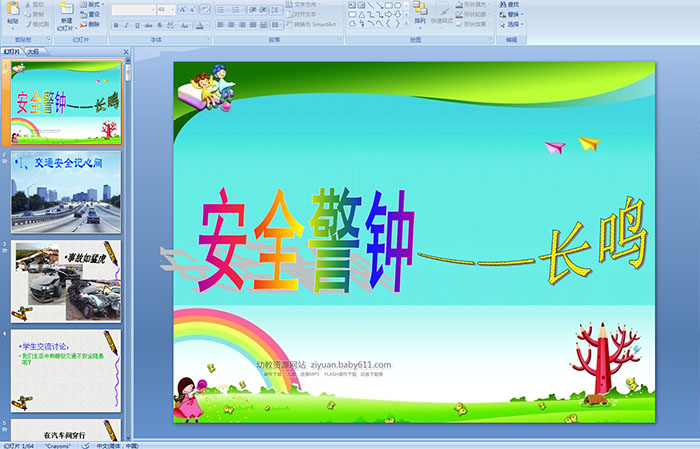Open the font name dropdown
Viewport: 700px width, 449px height.
(153, 9)
